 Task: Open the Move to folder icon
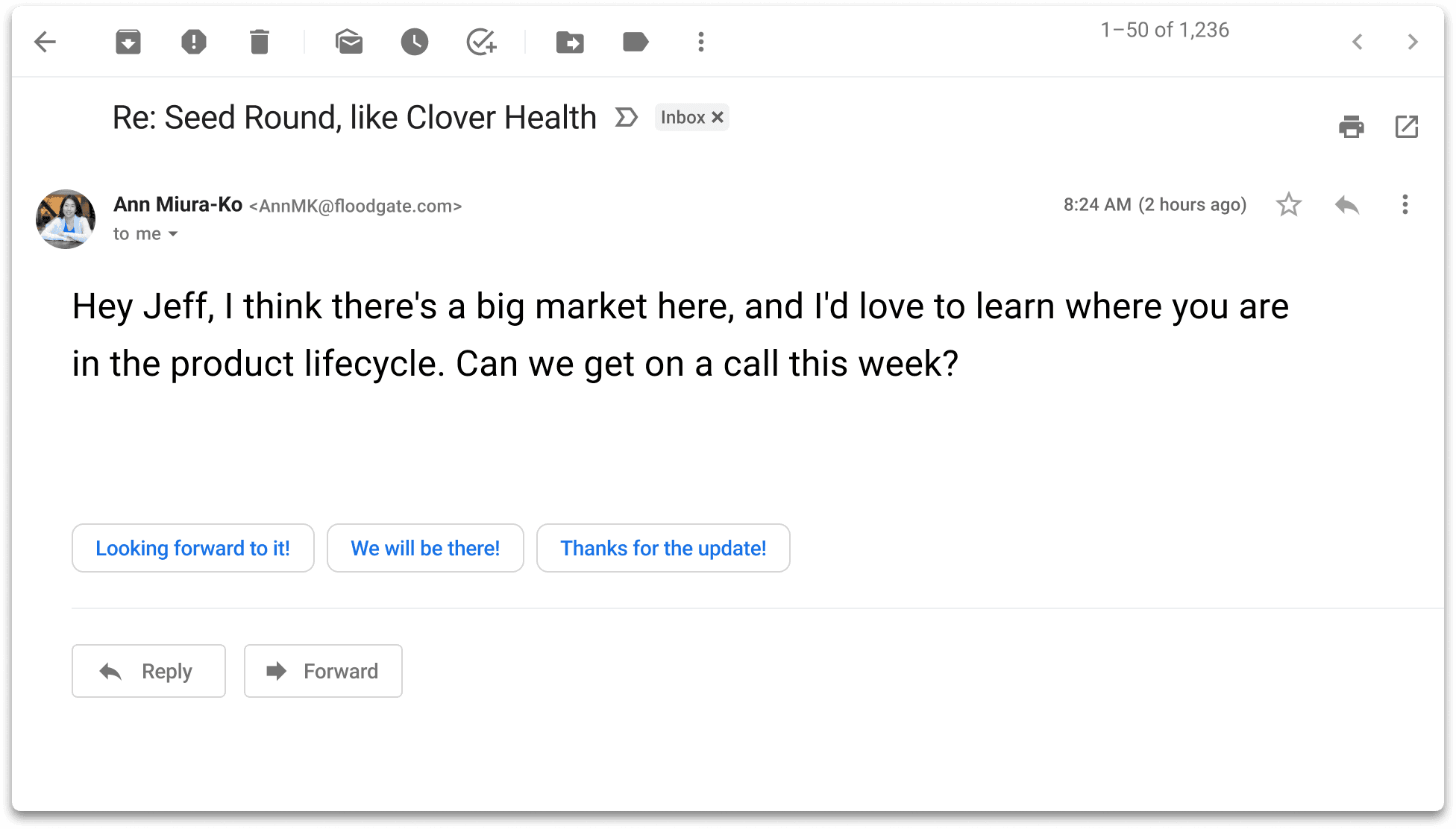(x=570, y=42)
